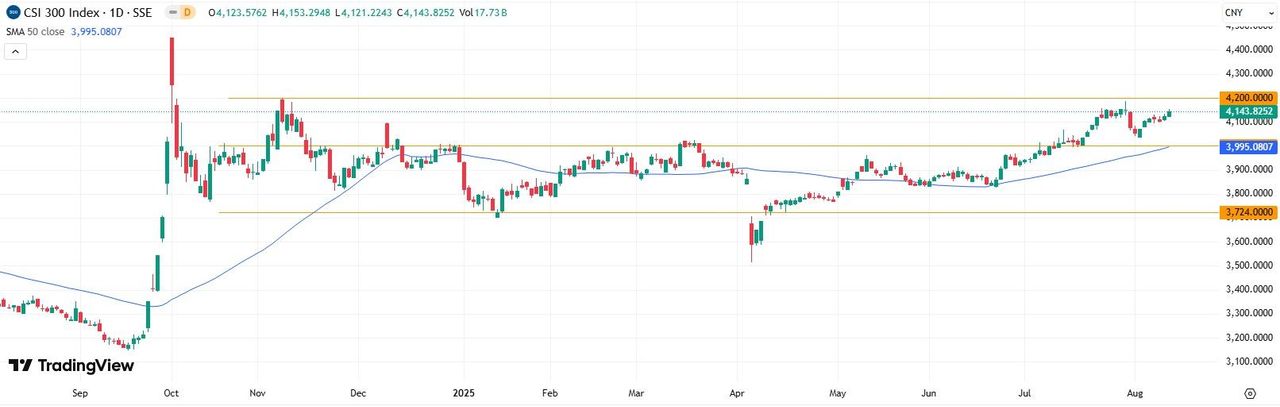Click the CSI 300 symbol logo
Image resolution: width=1280 pixels, height=407 pixels.
[x=12, y=12]
